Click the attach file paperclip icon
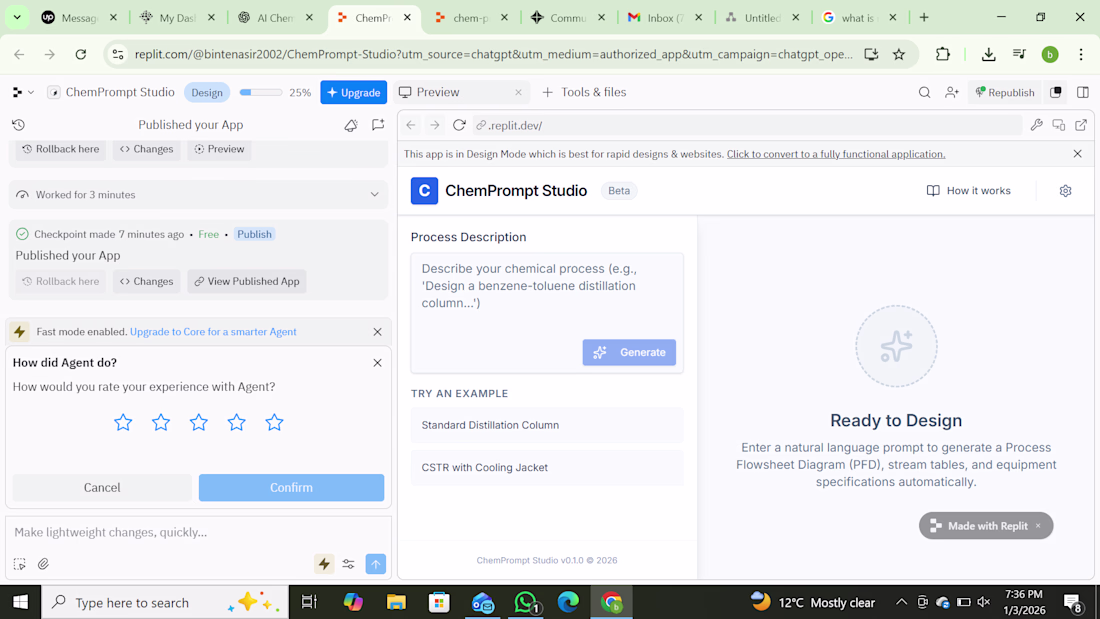 coord(43,564)
